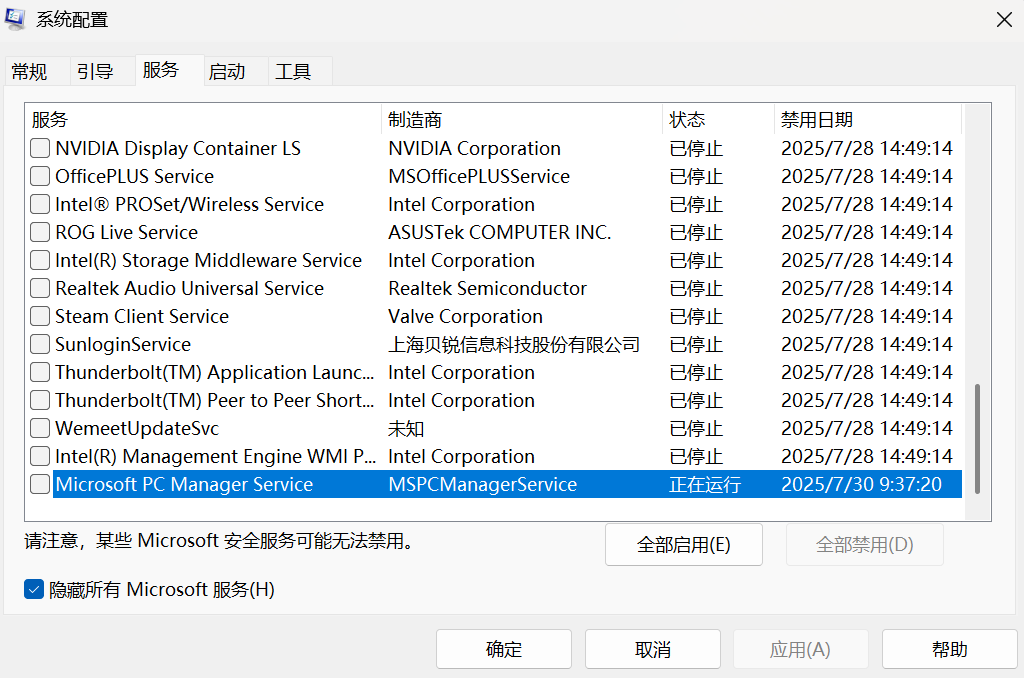Image resolution: width=1024 pixels, height=678 pixels.
Task: Enable Thunderbolt(TM) Peer to Peer checkbox
Action: pos(40,400)
